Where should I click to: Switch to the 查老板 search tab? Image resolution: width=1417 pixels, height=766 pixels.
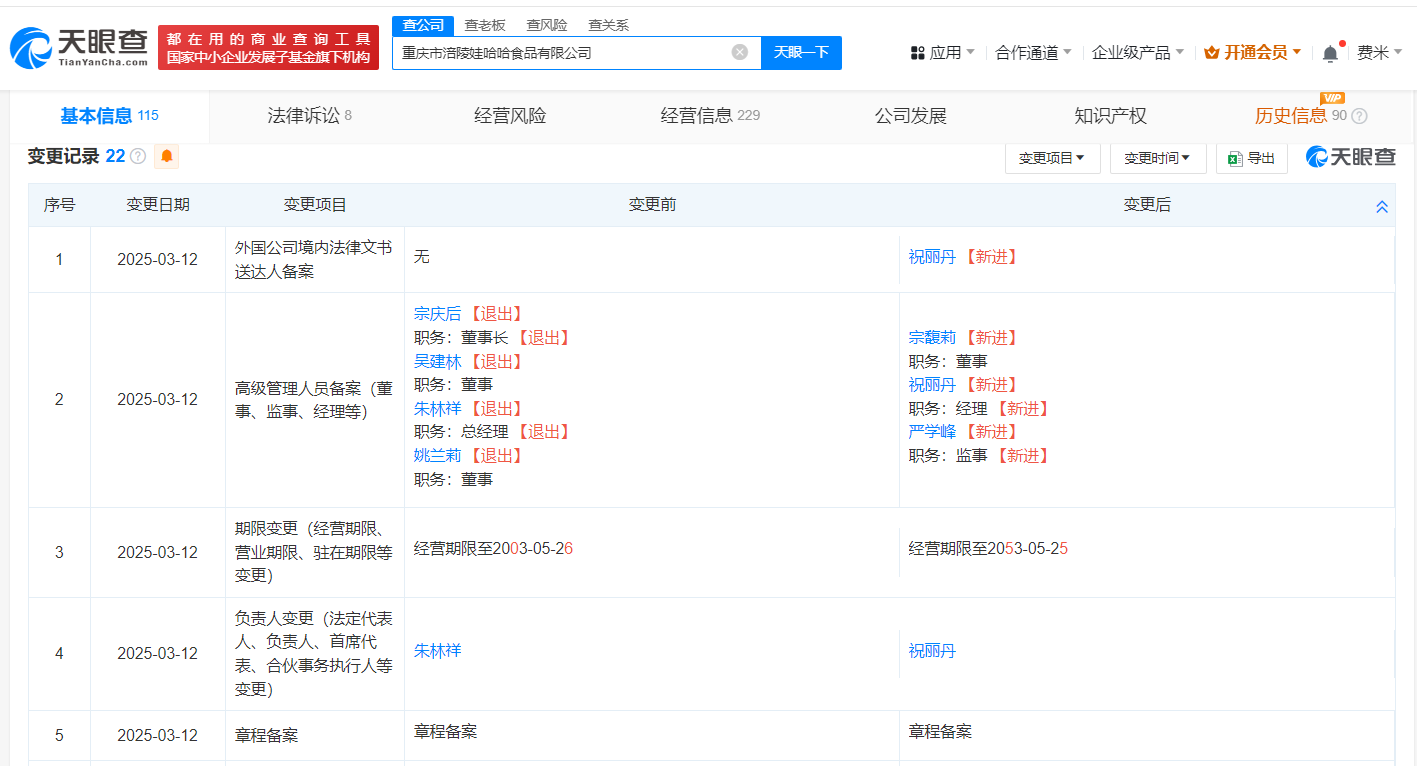tap(485, 25)
